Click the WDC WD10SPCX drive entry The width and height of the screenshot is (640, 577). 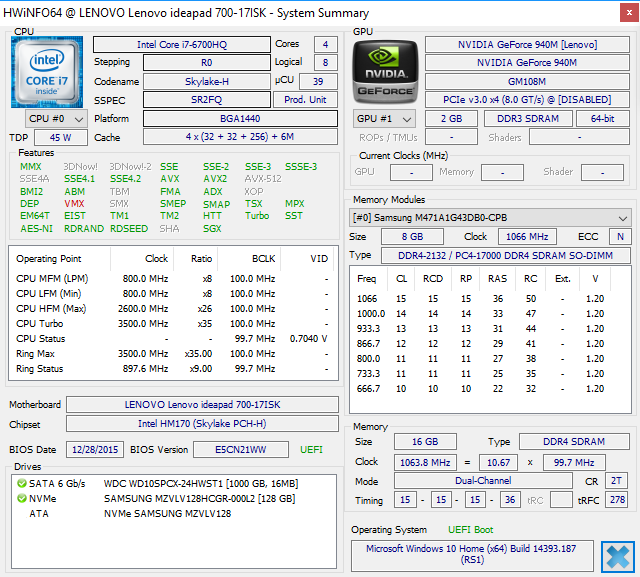tap(199, 484)
